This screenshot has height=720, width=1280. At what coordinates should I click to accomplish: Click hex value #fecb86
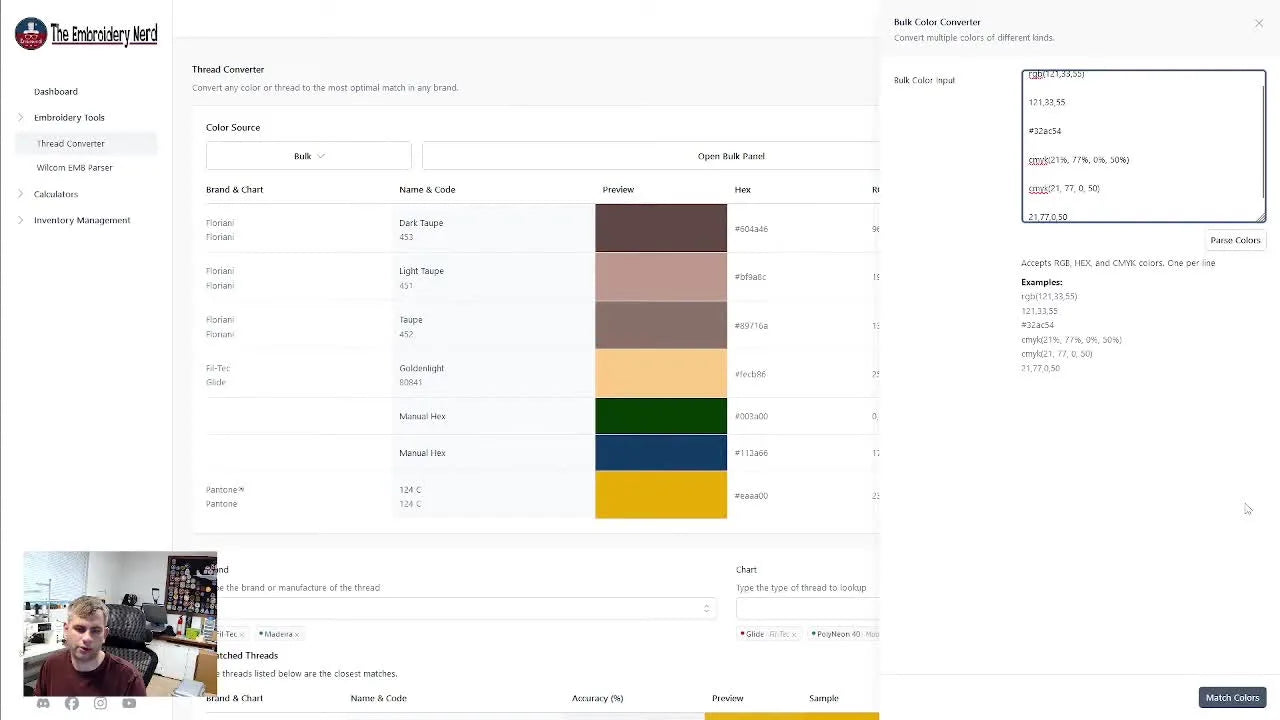(x=750, y=374)
